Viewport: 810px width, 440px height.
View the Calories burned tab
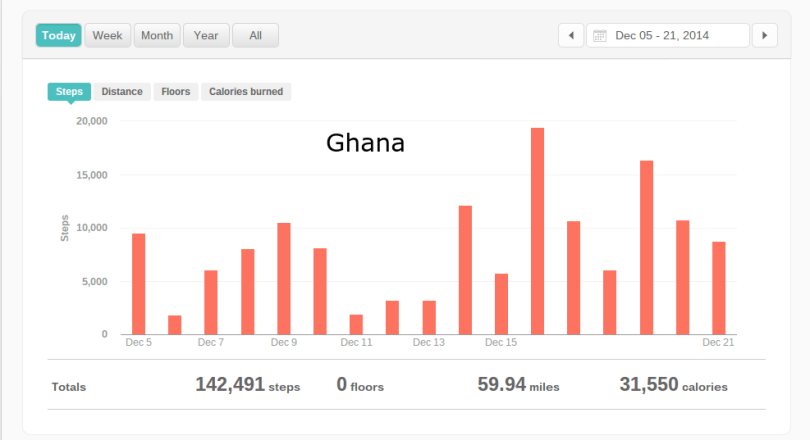tap(246, 91)
